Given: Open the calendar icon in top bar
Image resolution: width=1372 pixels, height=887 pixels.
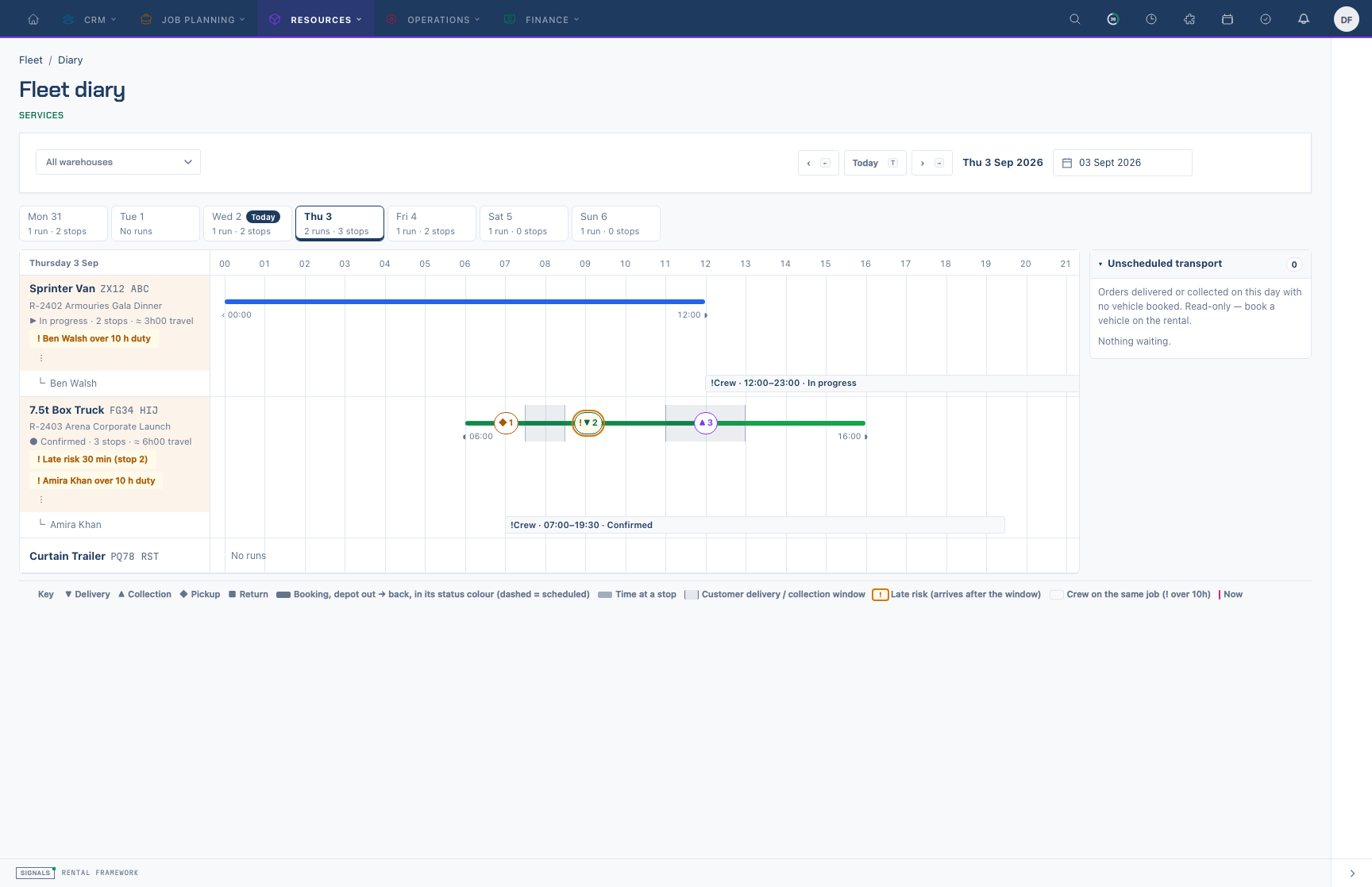Looking at the screenshot, I should 1227,19.
